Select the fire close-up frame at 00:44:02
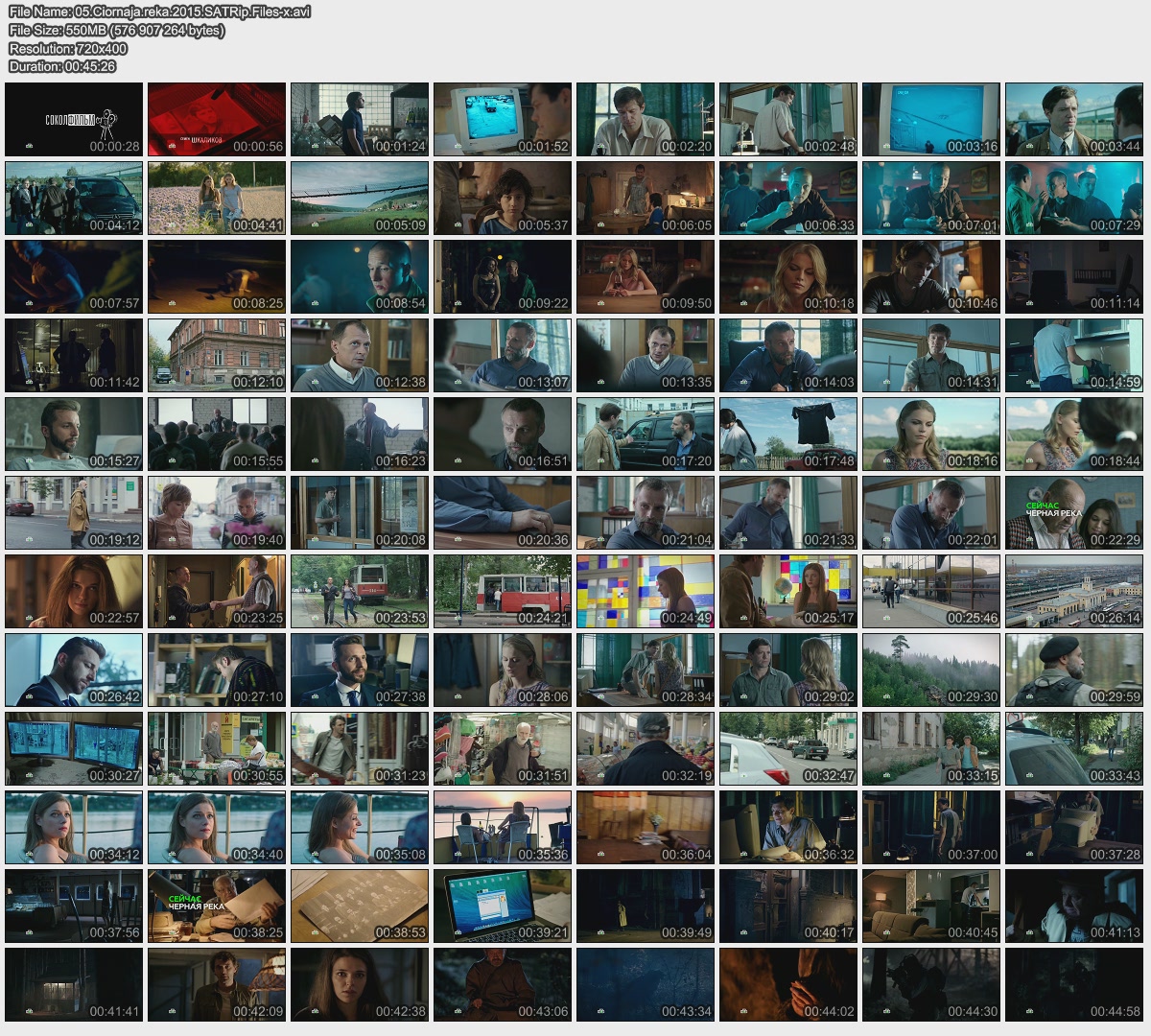This screenshot has height=1036, width=1151. 788,984
